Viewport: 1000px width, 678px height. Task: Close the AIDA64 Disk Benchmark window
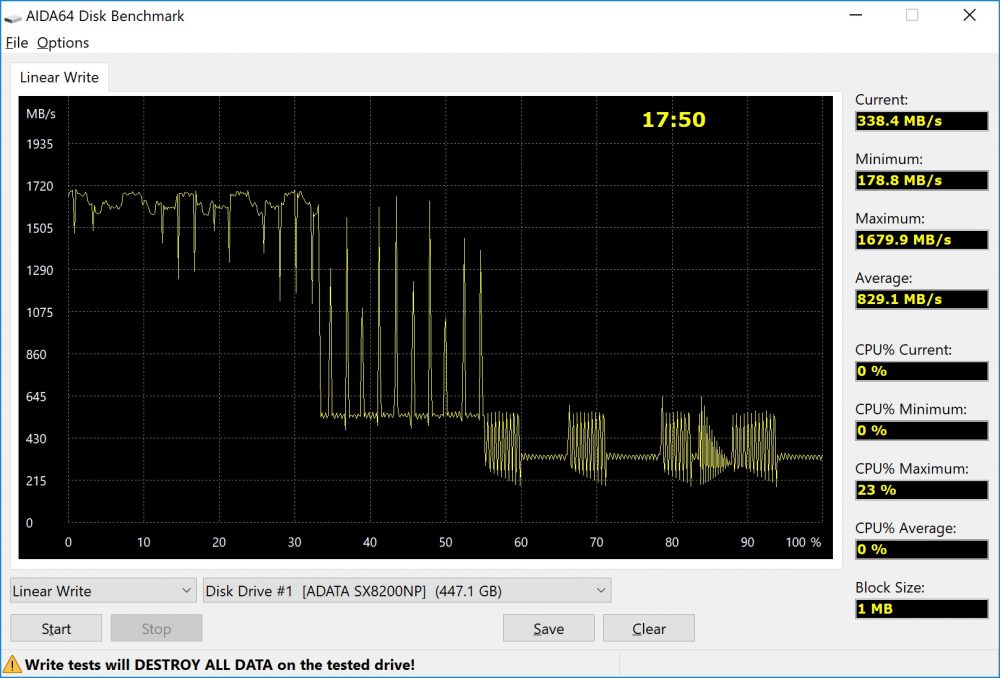point(969,15)
